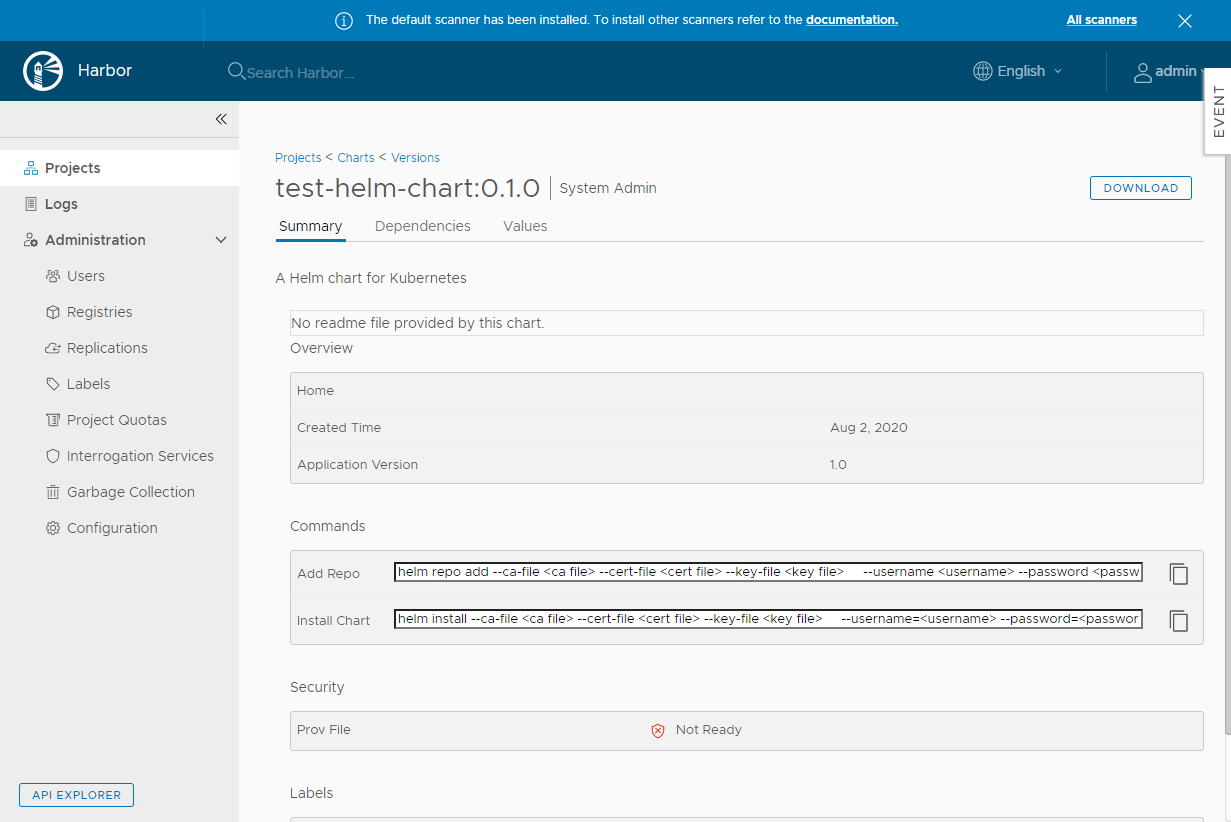Click the info icon in banner
1231x822 pixels.
tap(344, 20)
